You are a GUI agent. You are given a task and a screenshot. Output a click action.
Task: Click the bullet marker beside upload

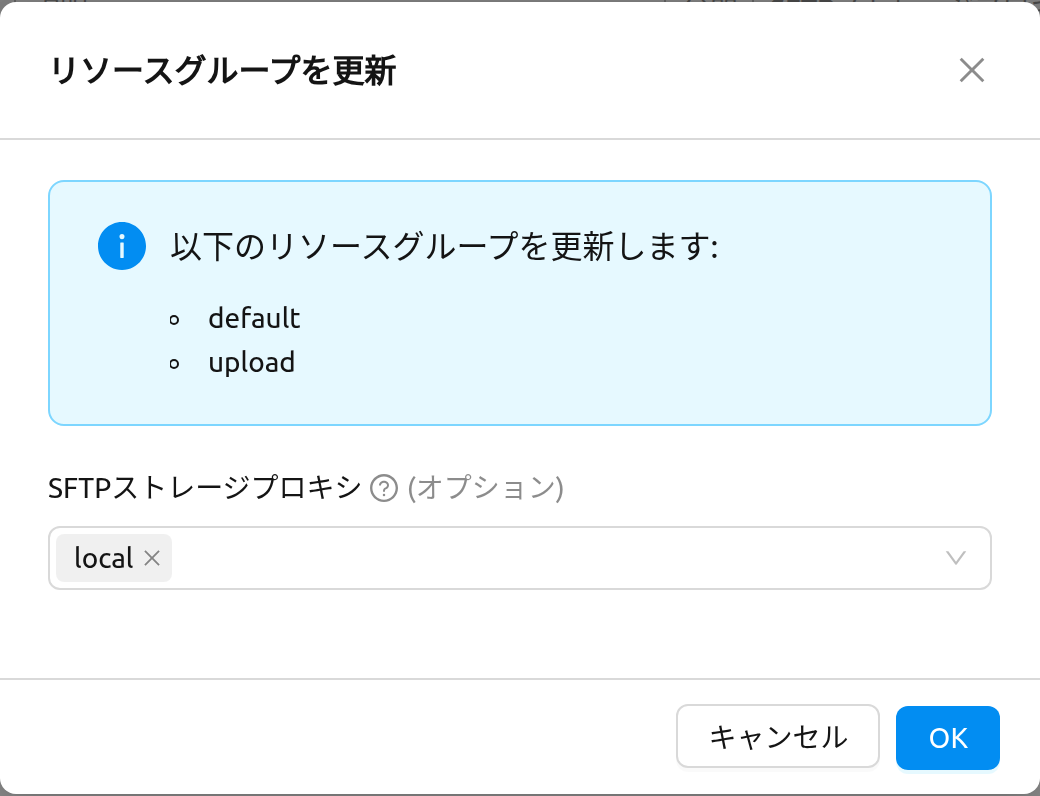point(174,364)
